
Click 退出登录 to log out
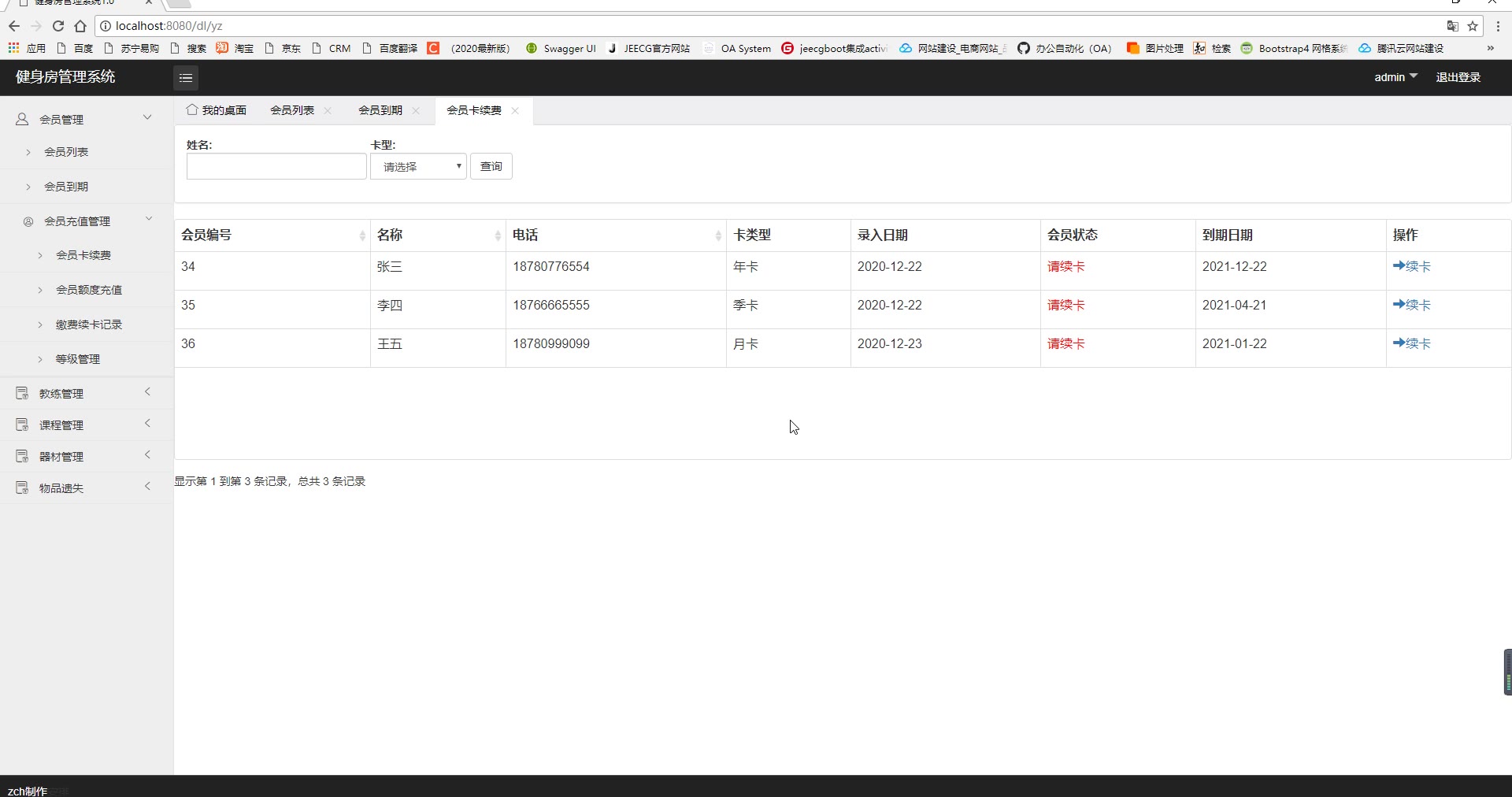(1458, 77)
